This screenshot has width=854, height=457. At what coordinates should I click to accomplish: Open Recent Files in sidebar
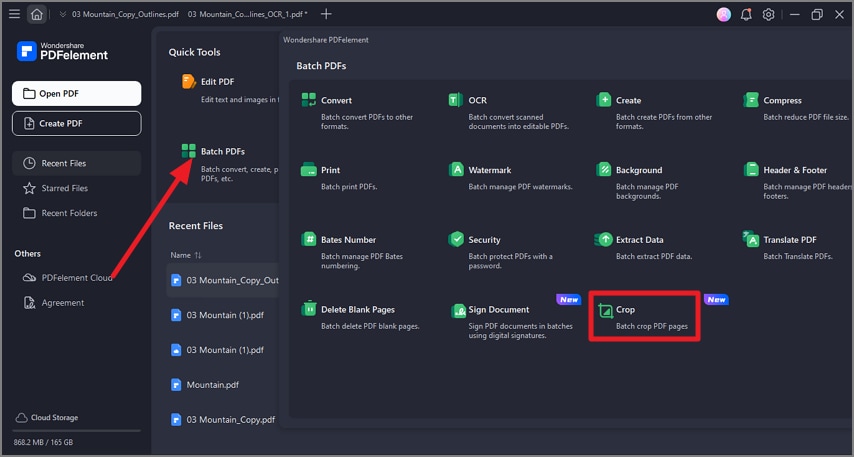tap(77, 163)
